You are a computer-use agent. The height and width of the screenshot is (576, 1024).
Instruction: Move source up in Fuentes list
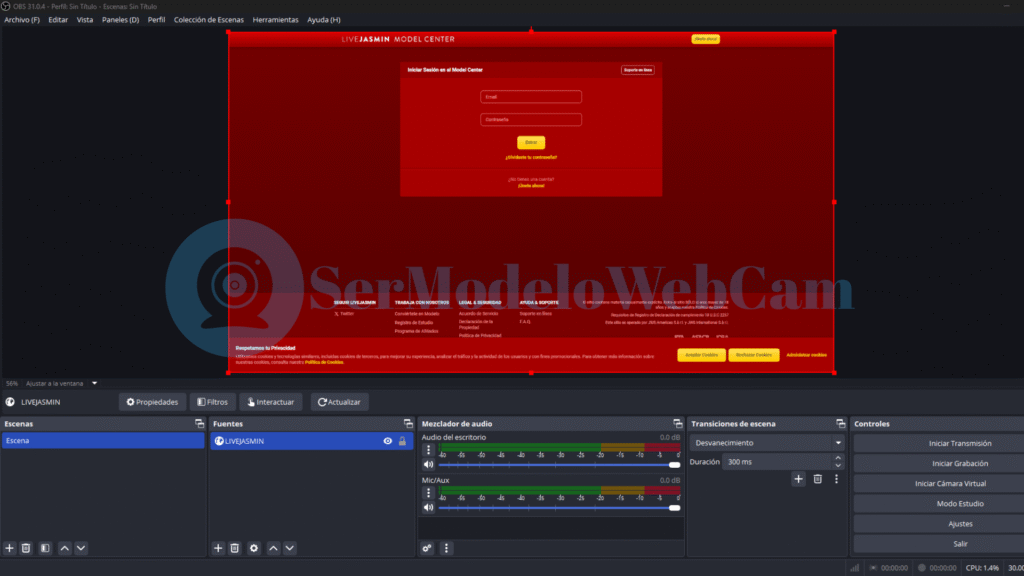coord(273,548)
